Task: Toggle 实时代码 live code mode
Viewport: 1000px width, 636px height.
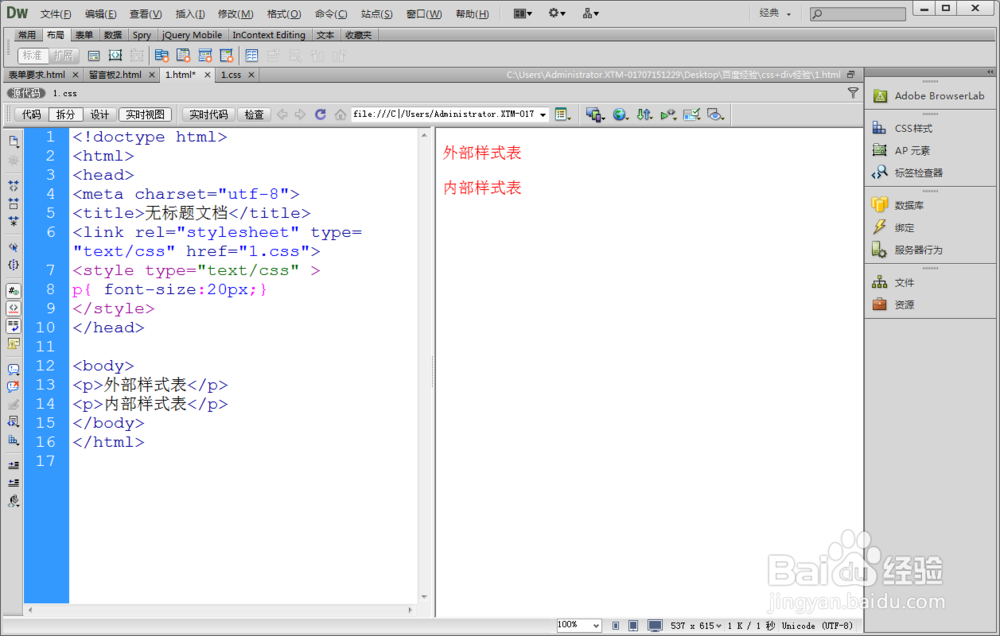Action: click(209, 114)
